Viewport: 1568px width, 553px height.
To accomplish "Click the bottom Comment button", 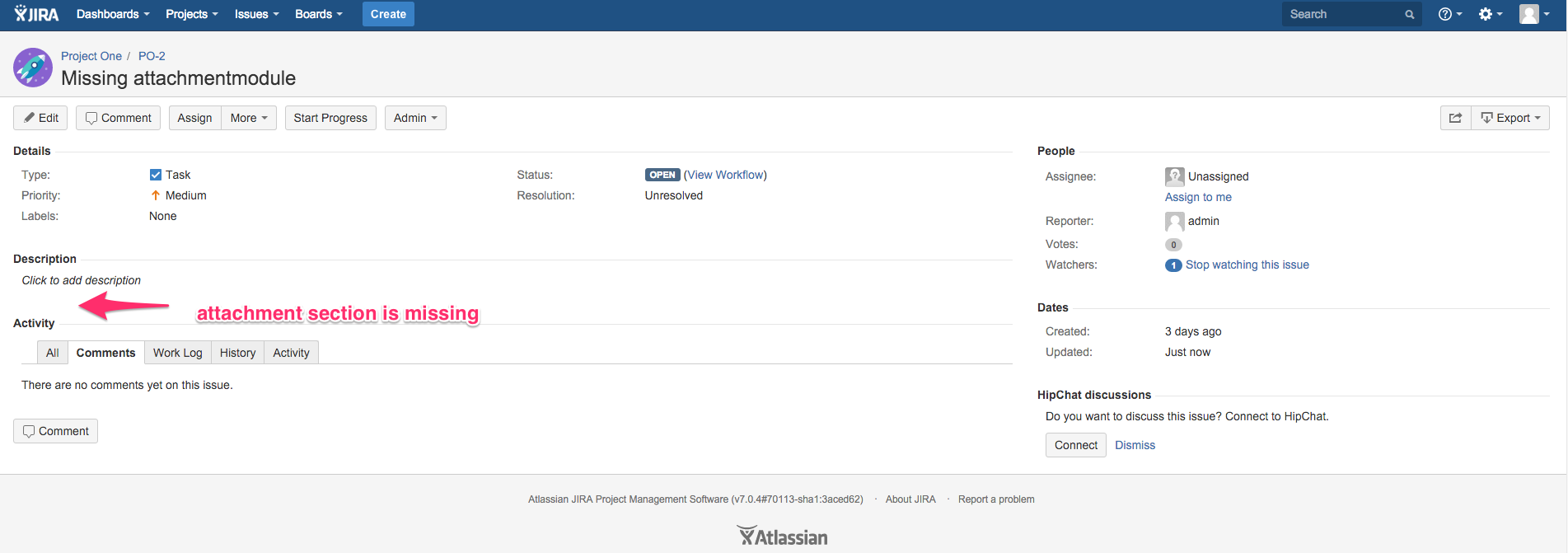I will tap(55, 431).
